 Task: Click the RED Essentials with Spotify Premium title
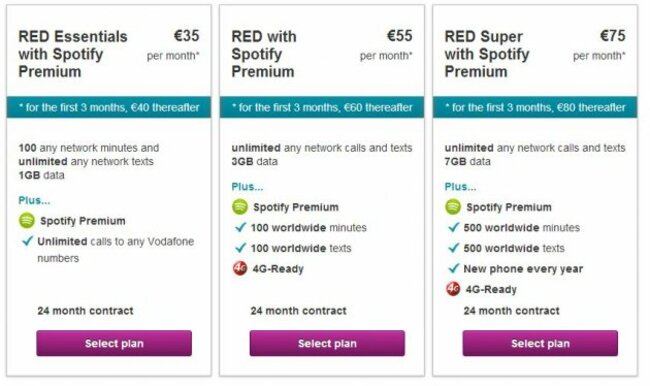[73, 54]
